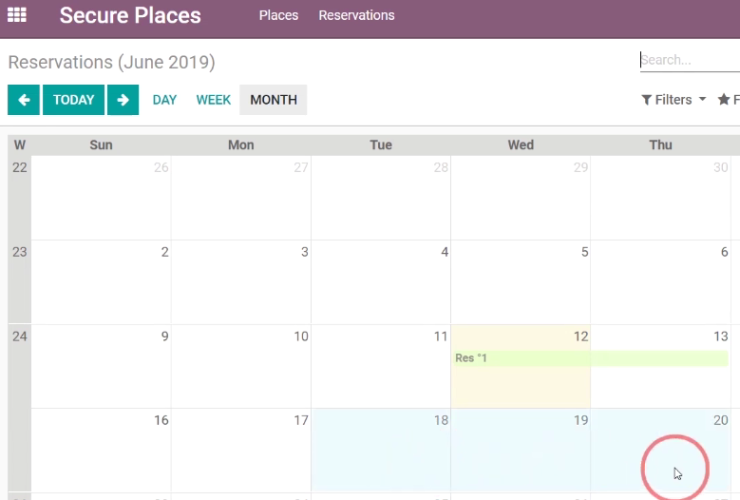Open the Reservations menu

tap(356, 15)
